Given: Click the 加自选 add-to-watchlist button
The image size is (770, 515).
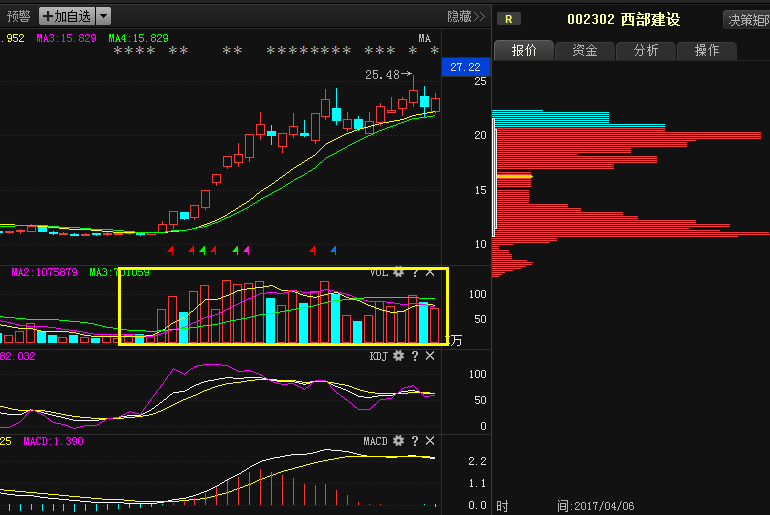Looking at the screenshot, I should pyautogui.click(x=67, y=16).
